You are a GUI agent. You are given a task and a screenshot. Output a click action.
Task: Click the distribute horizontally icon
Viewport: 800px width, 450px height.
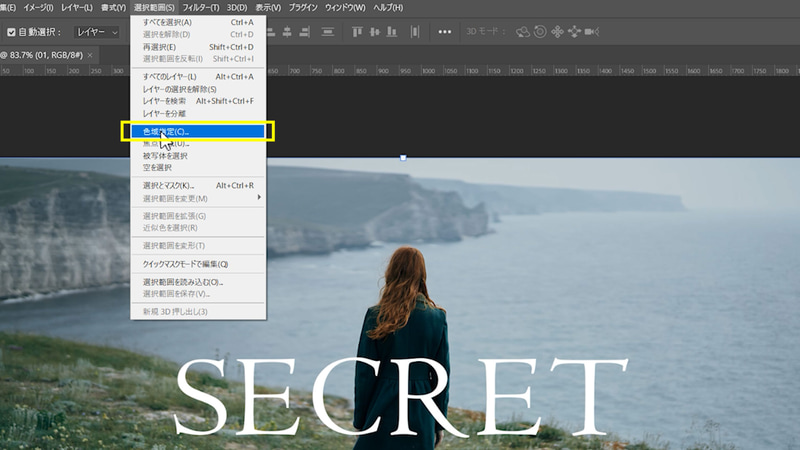[415, 32]
